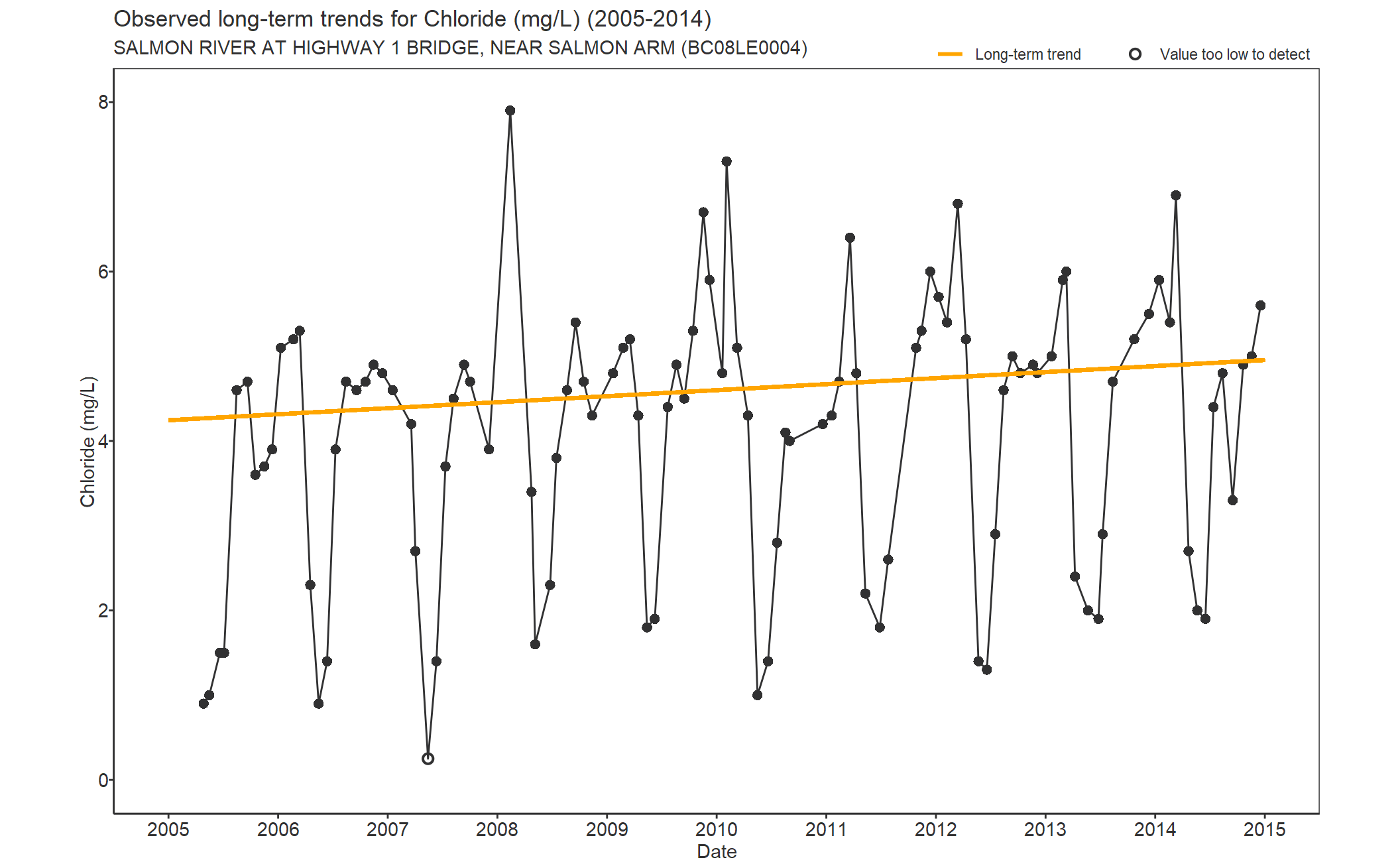This screenshot has height=868, width=1400.
Task: Click the x-axis label 'Date'
Action: (x=717, y=851)
